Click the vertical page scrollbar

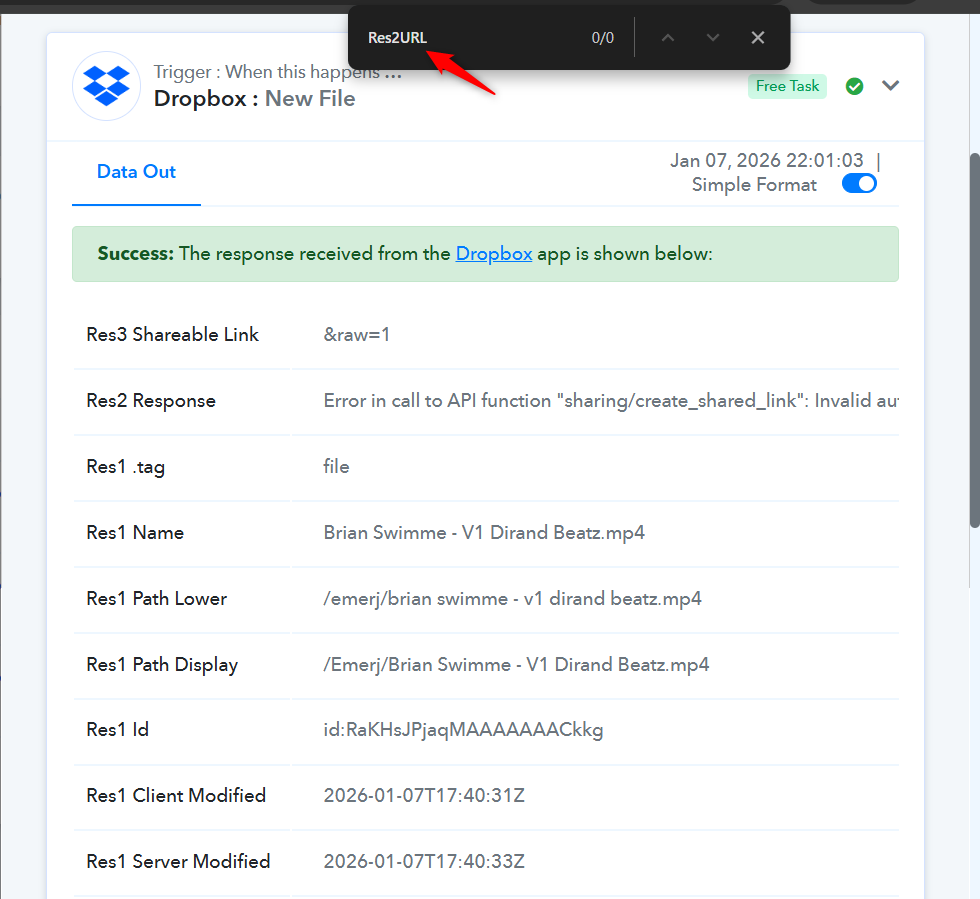pos(974,340)
